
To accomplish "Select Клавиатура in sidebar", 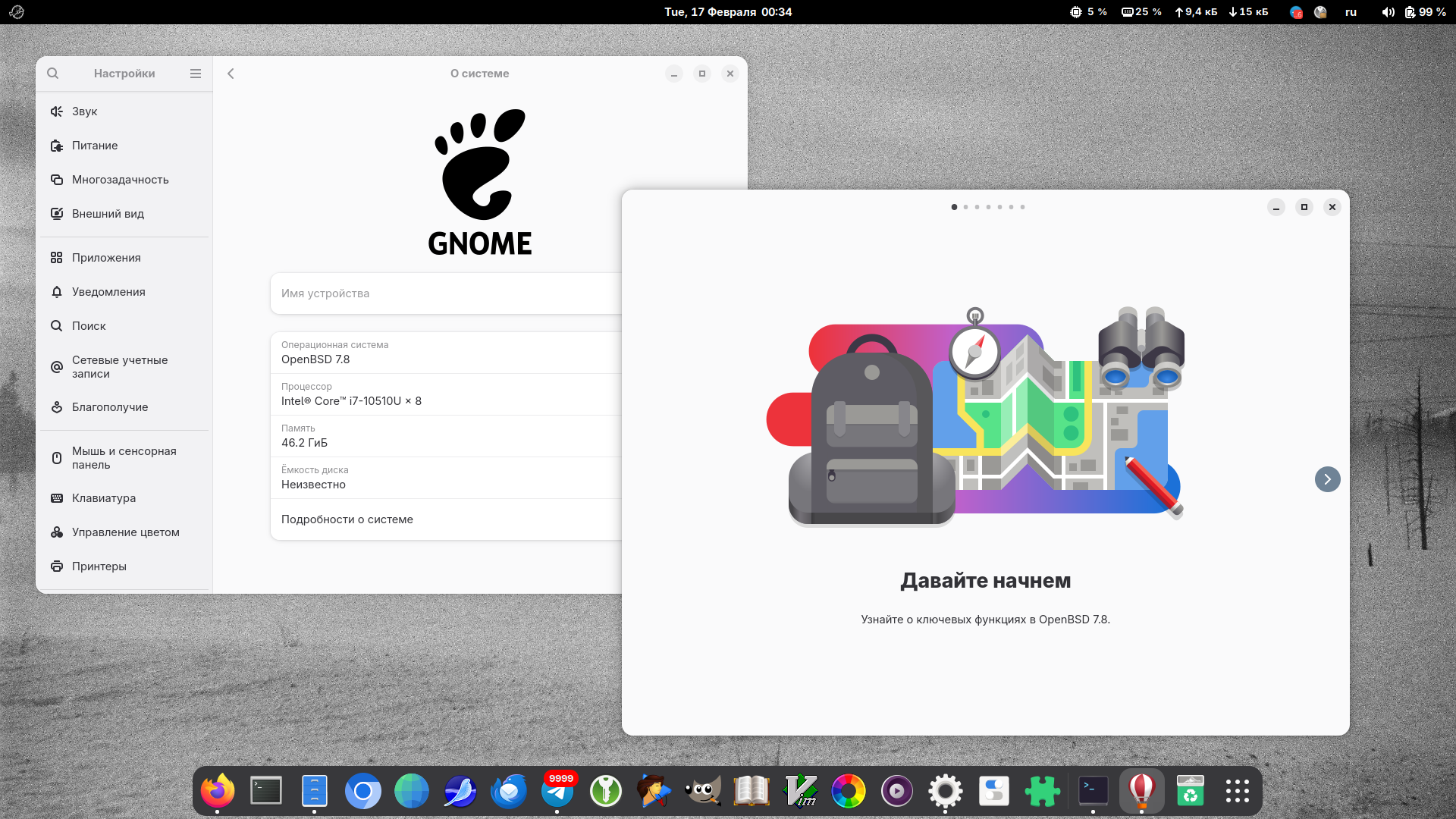I will pyautogui.click(x=104, y=498).
